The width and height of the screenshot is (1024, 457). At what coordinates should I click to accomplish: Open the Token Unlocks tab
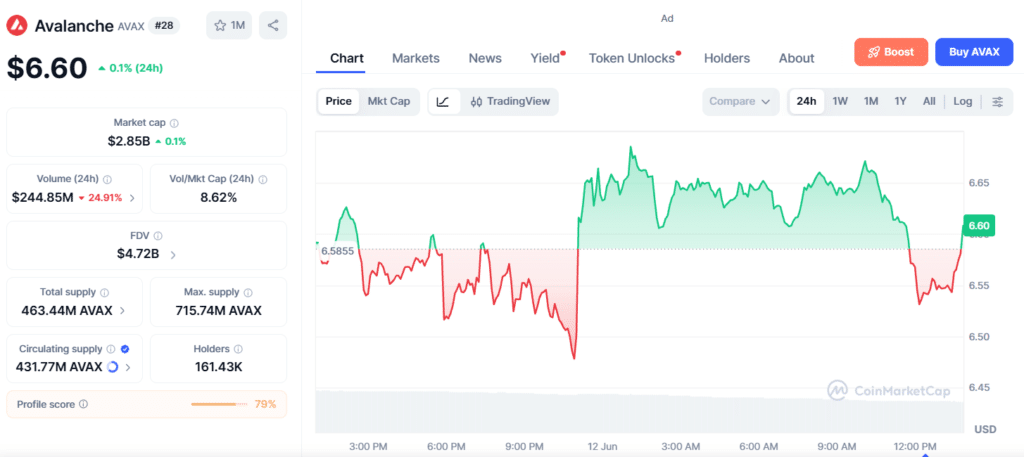pyautogui.click(x=632, y=58)
